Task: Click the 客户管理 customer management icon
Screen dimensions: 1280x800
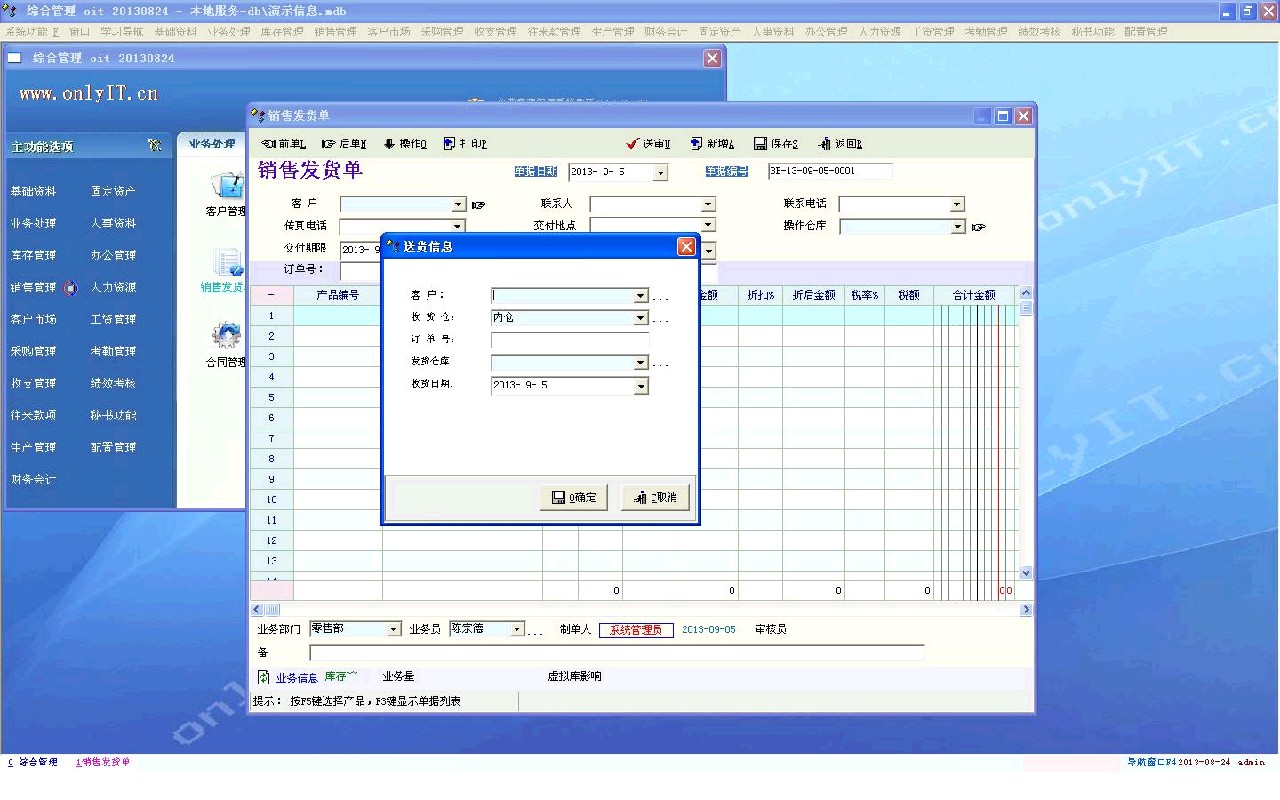Action: [229, 186]
